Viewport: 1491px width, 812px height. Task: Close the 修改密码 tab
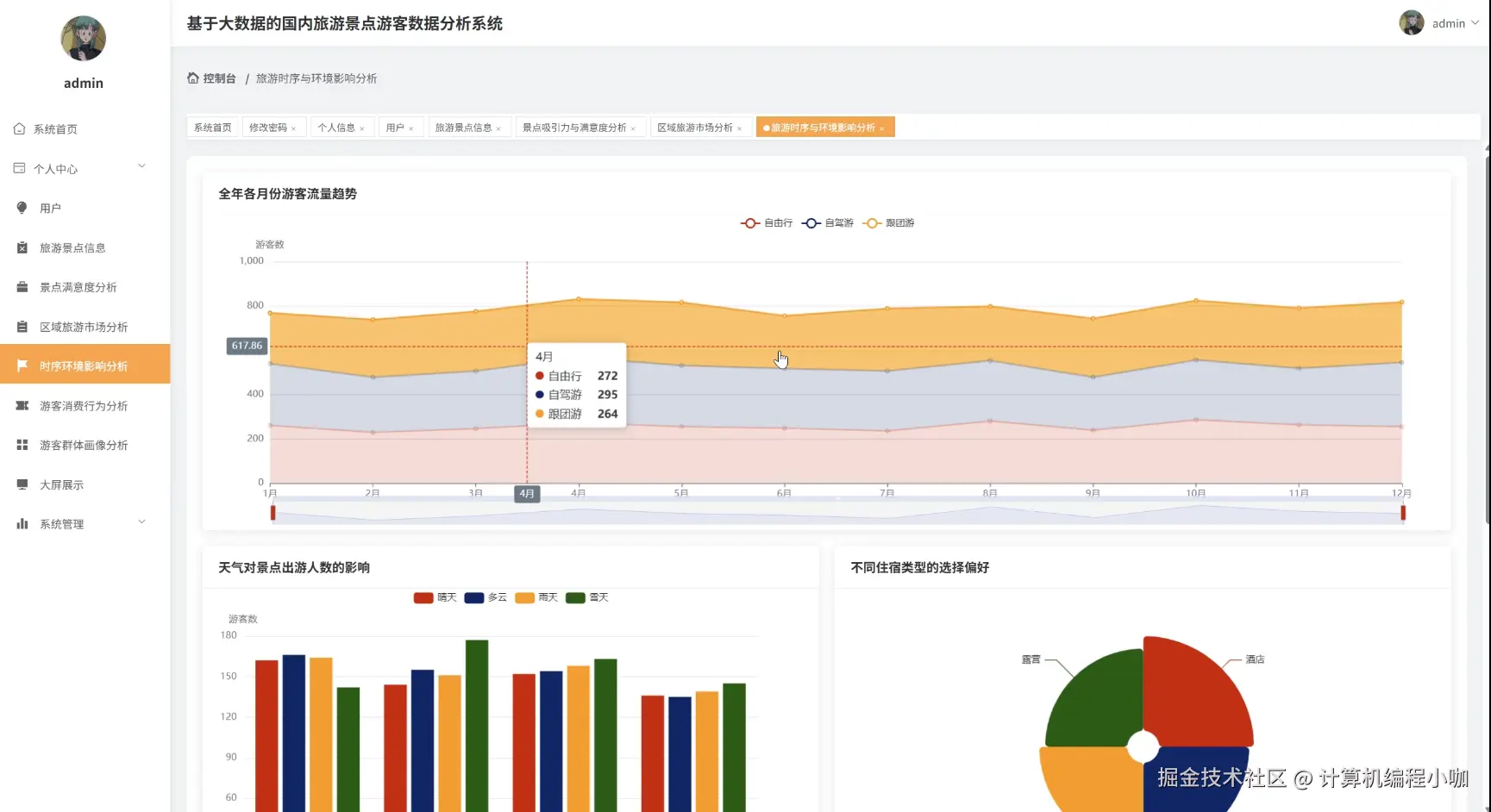pos(293,128)
